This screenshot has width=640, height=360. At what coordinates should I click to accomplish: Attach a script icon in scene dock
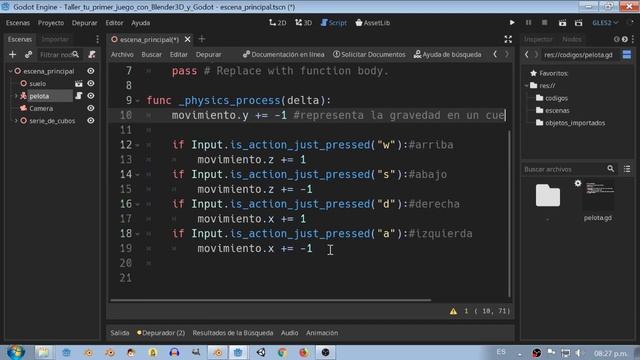point(92,54)
